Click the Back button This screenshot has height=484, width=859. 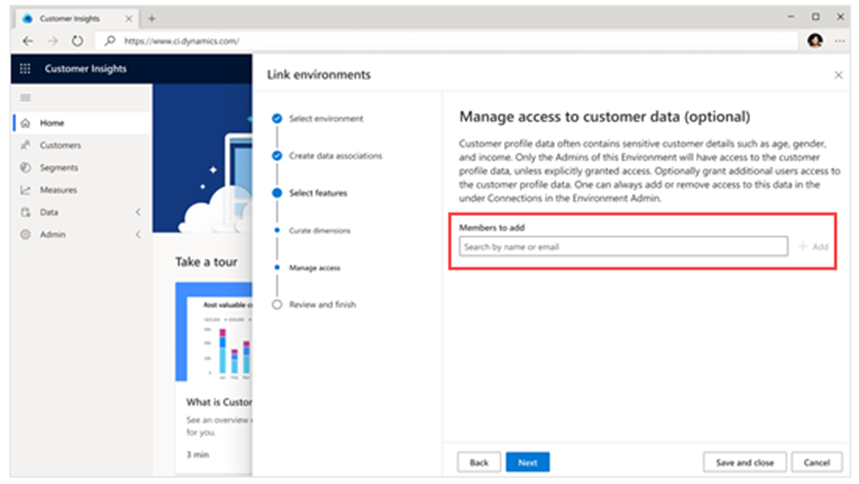coord(479,463)
